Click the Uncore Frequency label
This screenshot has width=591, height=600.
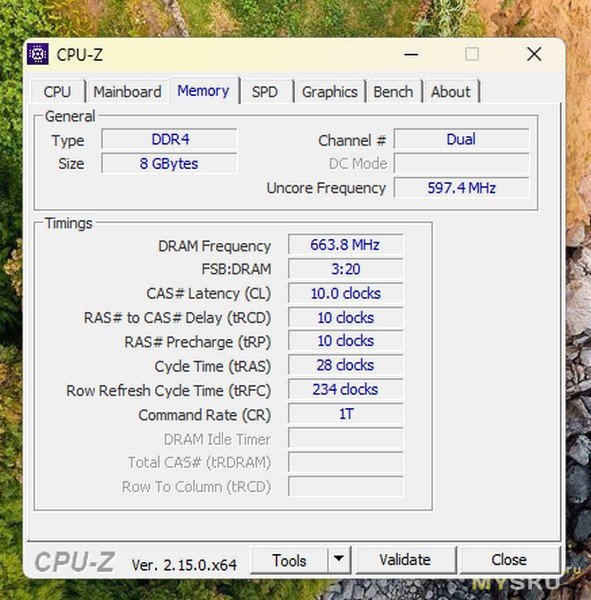[x=326, y=188]
